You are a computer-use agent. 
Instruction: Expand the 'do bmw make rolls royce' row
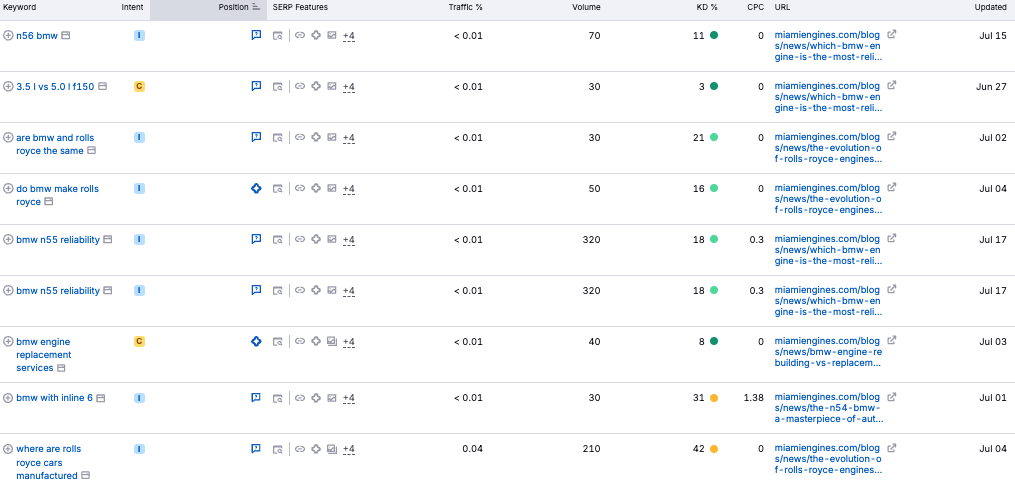pyautogui.click(x=8, y=188)
